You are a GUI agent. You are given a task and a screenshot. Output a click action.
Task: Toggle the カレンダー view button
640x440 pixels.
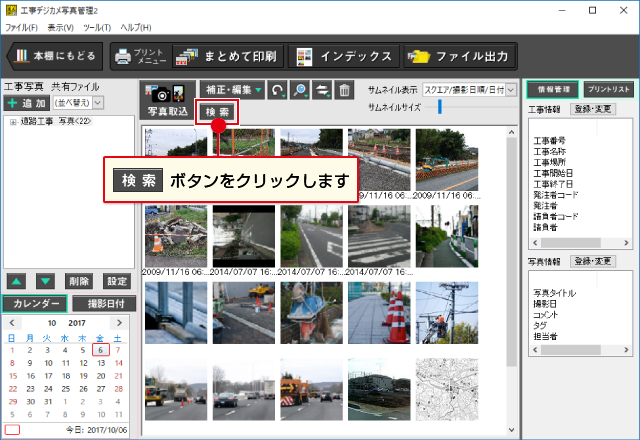pyautogui.click(x=34, y=303)
